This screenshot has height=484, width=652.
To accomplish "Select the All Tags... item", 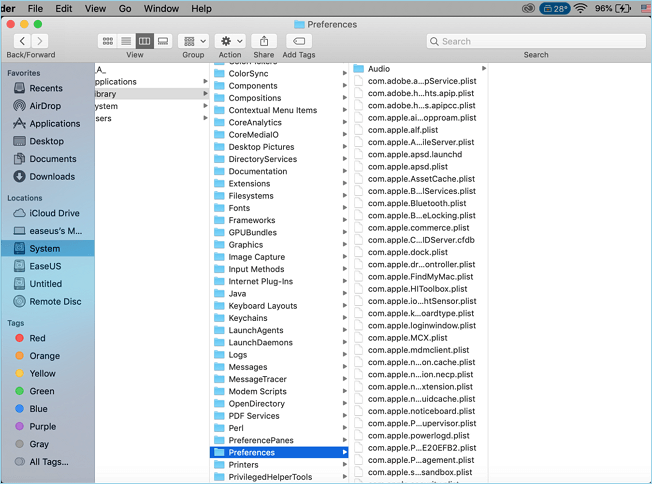I will tap(49, 462).
